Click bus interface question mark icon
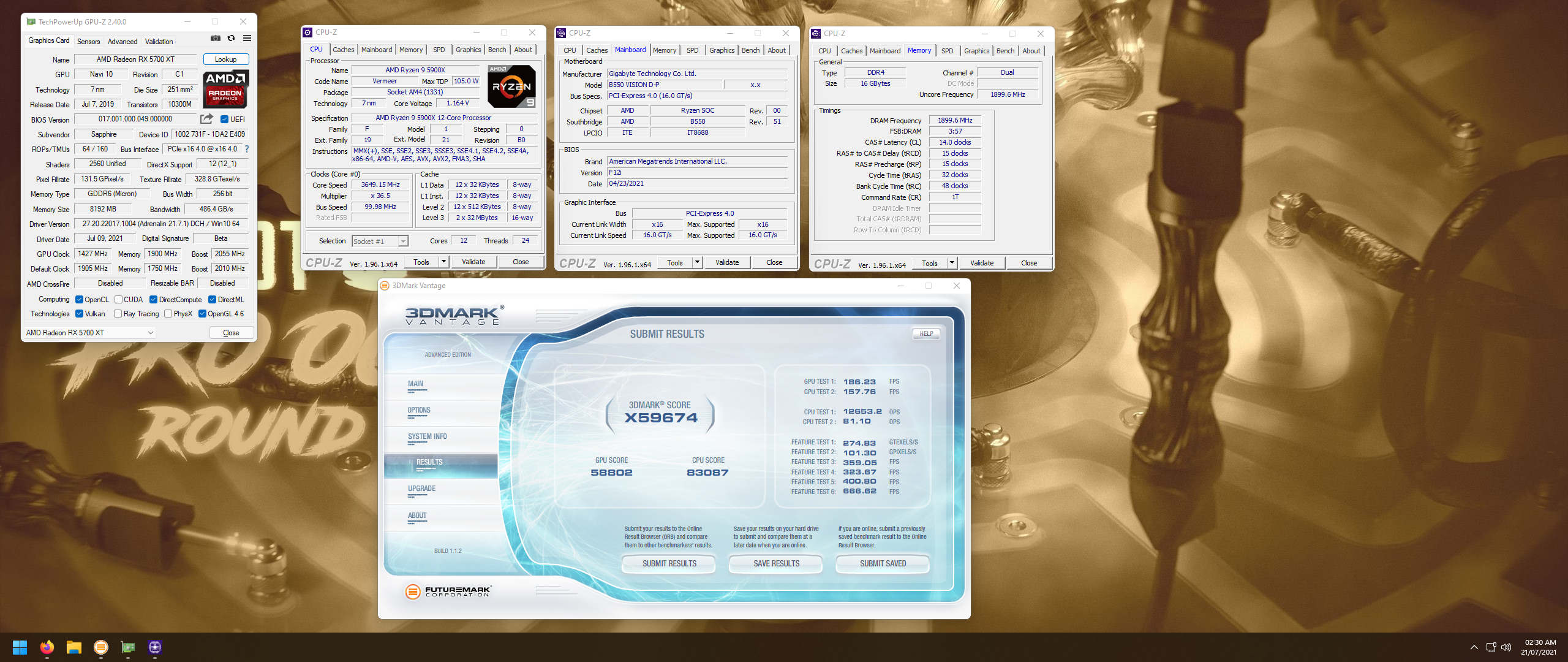Viewport: 1568px width, 662px height. click(x=247, y=149)
